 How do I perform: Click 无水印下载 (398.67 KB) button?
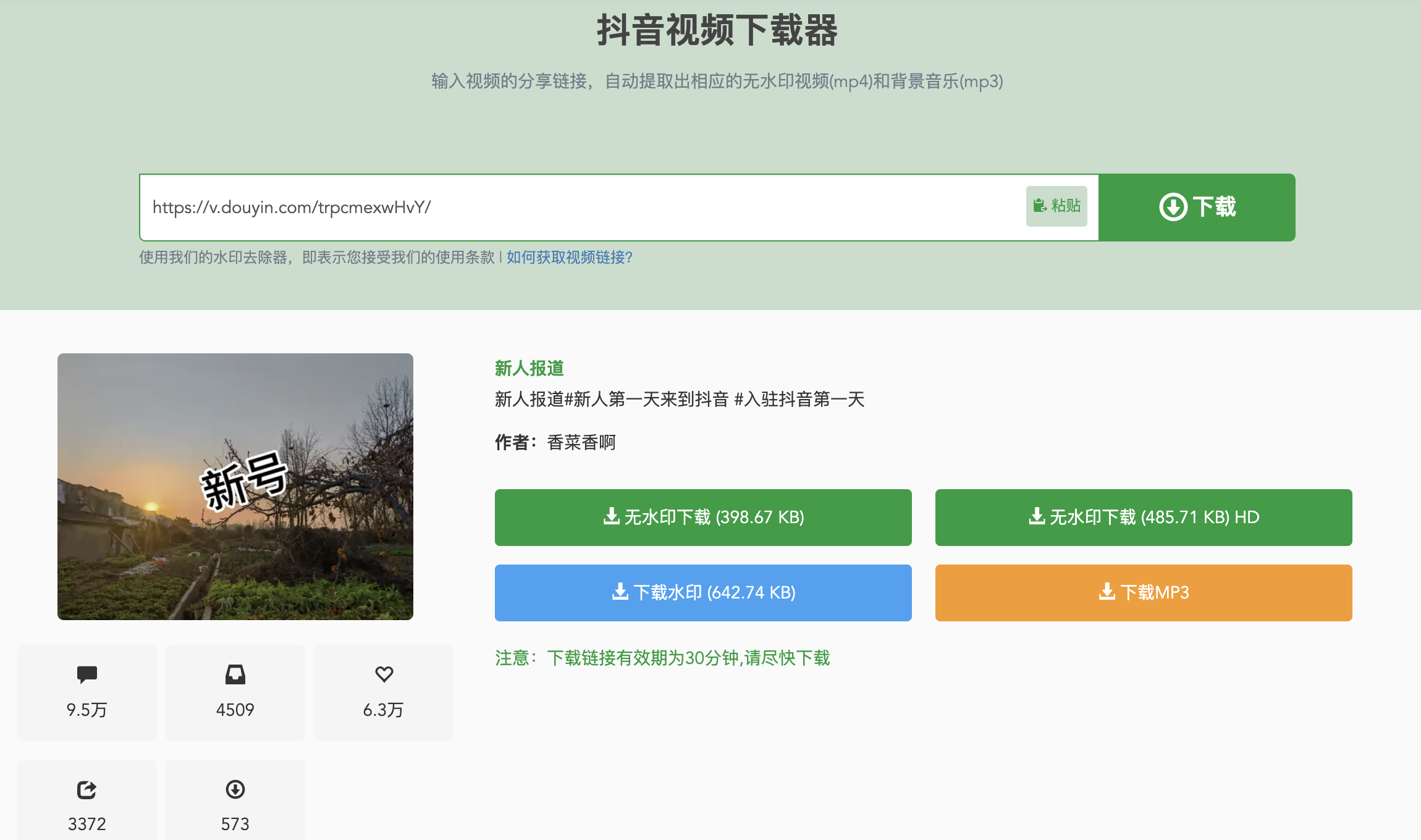point(703,518)
